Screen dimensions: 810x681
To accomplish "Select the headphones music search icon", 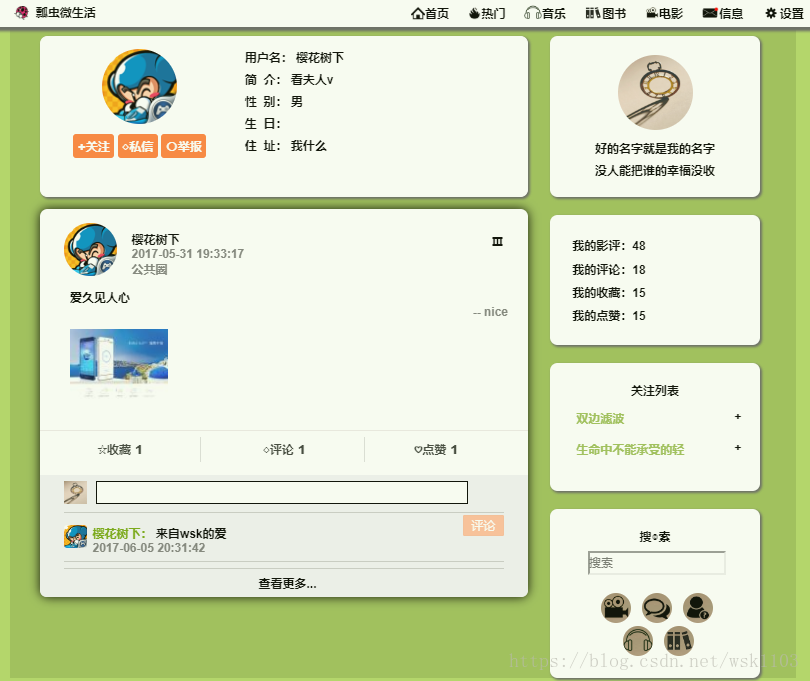I will point(638,641).
